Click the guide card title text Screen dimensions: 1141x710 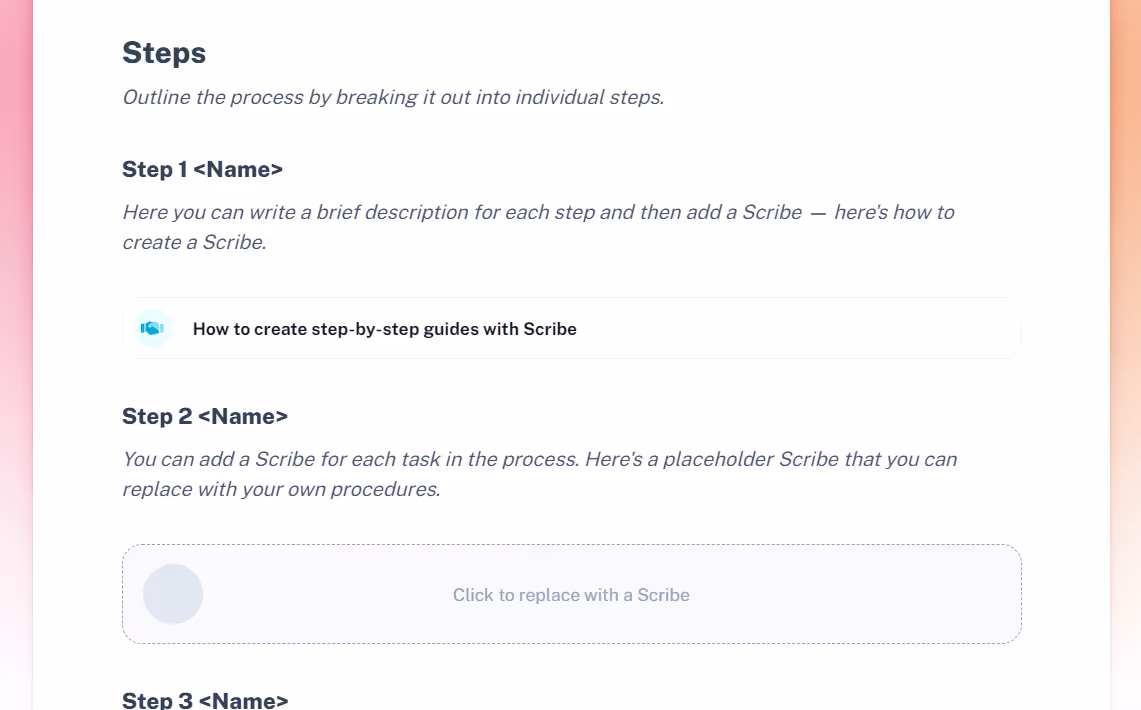click(385, 328)
